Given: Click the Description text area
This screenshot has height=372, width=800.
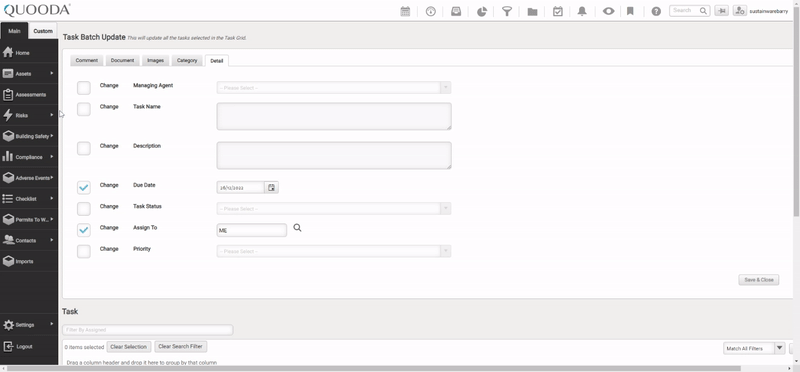Looking at the screenshot, I should [334, 155].
